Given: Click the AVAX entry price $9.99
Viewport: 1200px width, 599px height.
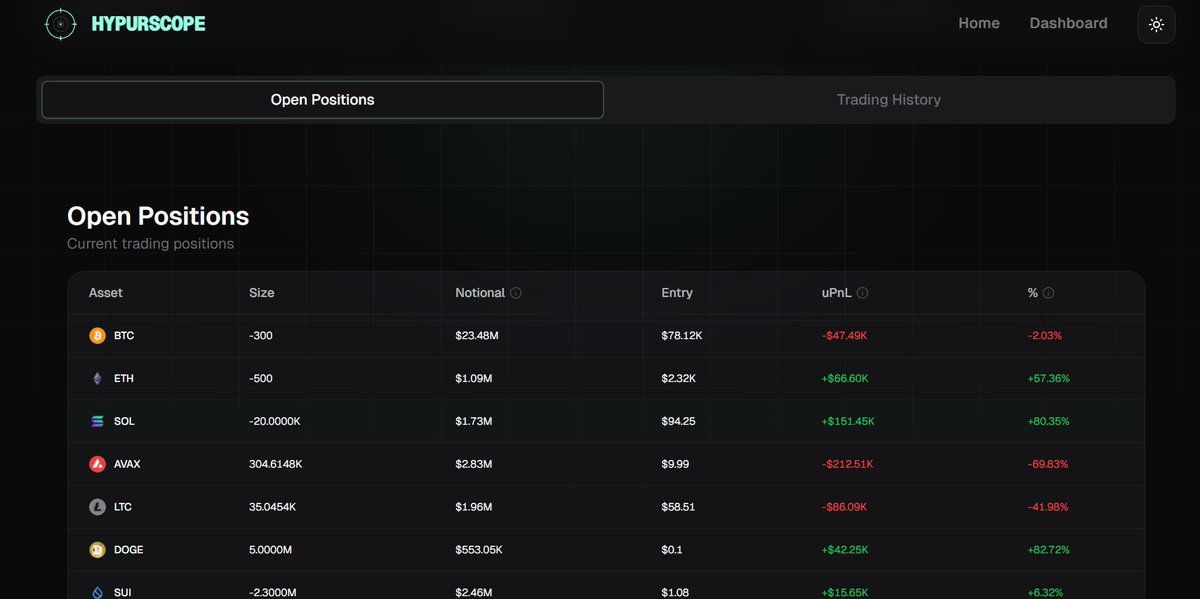Looking at the screenshot, I should [675, 464].
